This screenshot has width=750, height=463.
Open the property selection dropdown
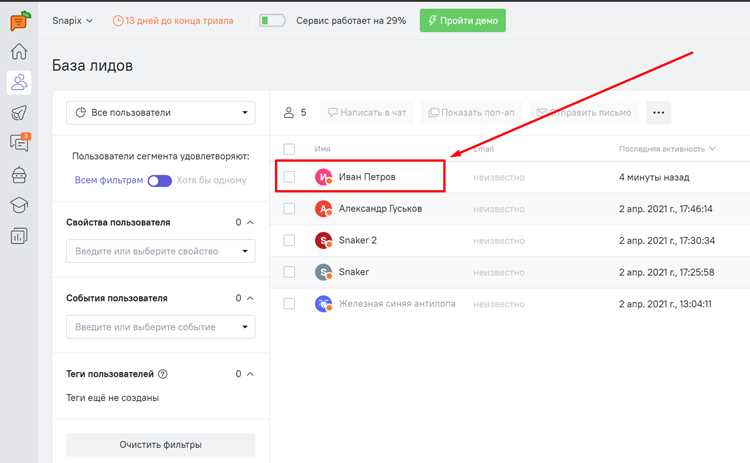pos(161,251)
